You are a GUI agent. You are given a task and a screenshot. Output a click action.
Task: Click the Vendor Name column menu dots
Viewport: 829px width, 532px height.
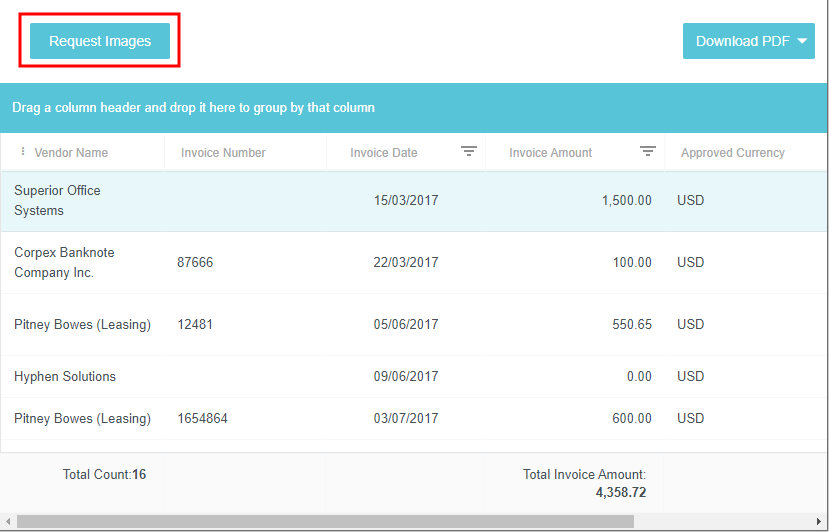click(x=23, y=152)
